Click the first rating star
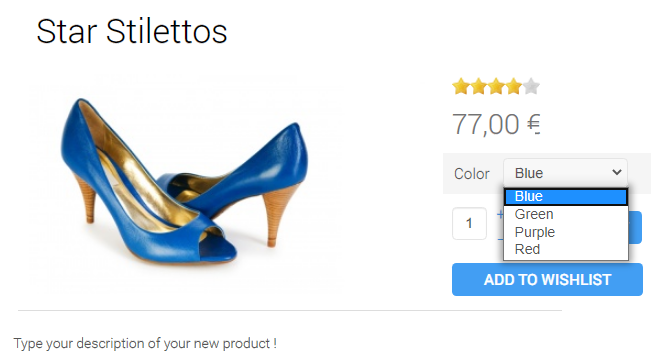This screenshot has width=659, height=363. tap(461, 86)
